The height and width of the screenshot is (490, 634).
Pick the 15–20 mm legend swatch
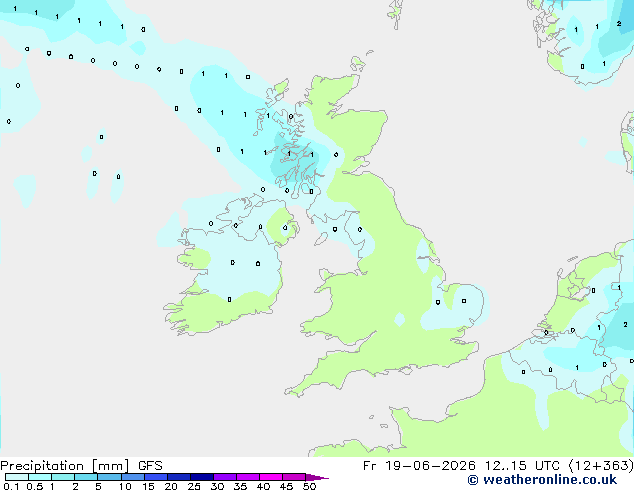(155, 477)
